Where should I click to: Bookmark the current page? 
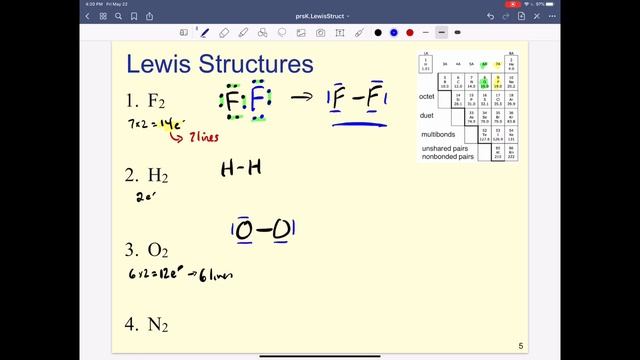pos(134,16)
